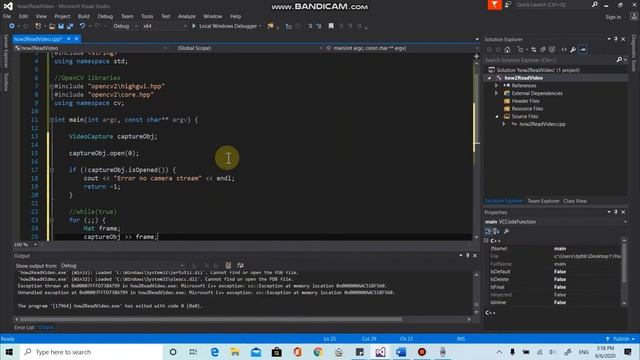Open the Microsoft Store taskbar icon
This screenshot has height=360, width=640.
277,352
